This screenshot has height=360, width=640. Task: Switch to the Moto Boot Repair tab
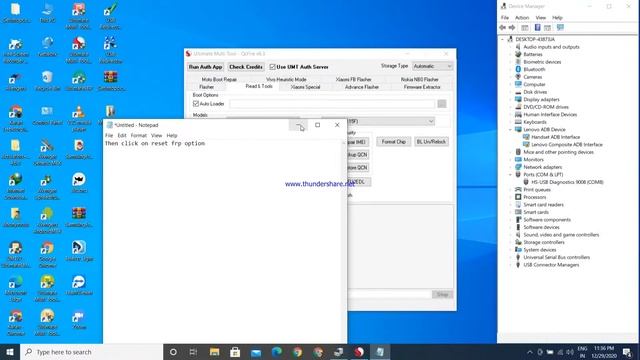[x=219, y=79]
